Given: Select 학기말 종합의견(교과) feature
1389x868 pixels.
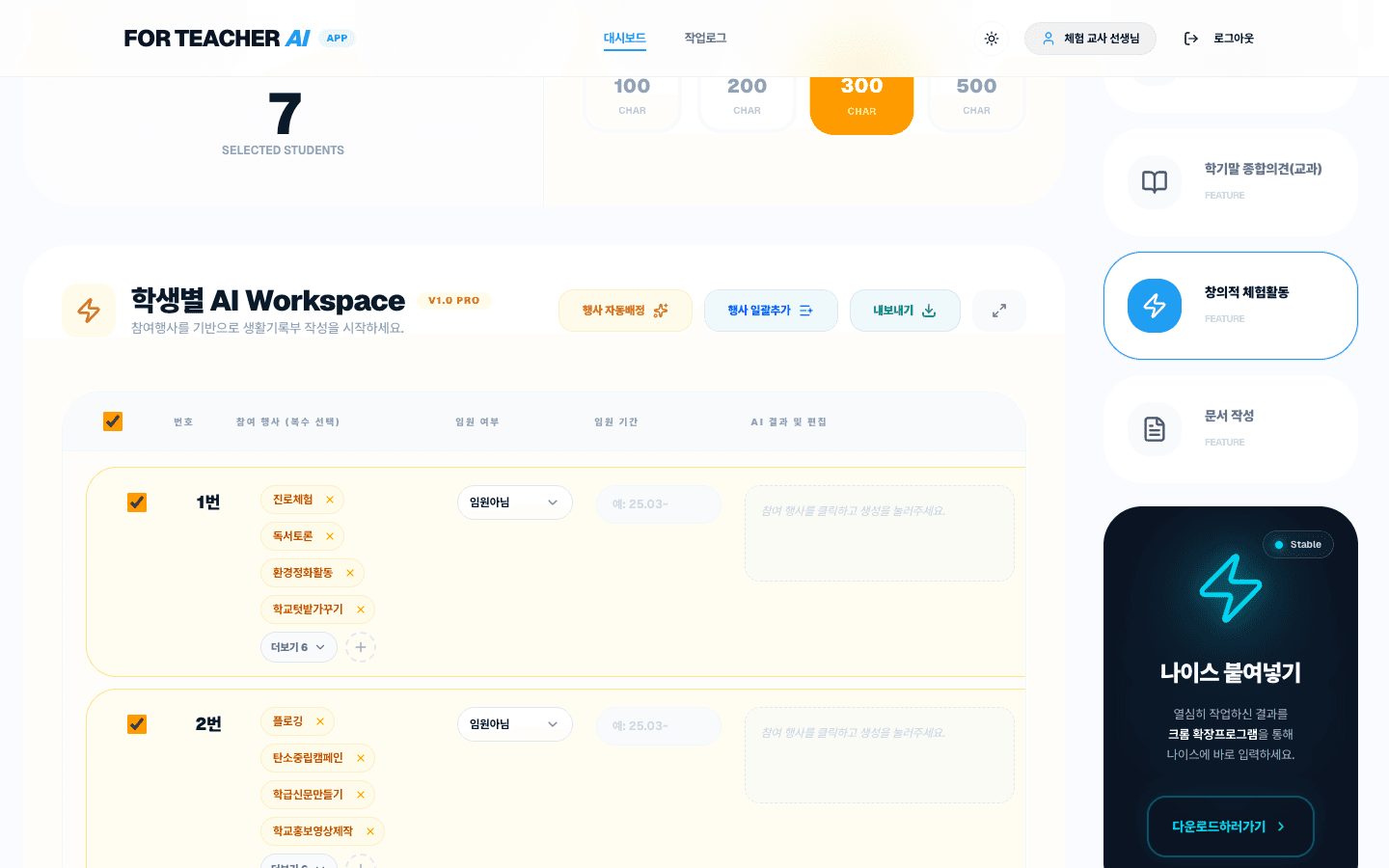Looking at the screenshot, I should (1231, 182).
